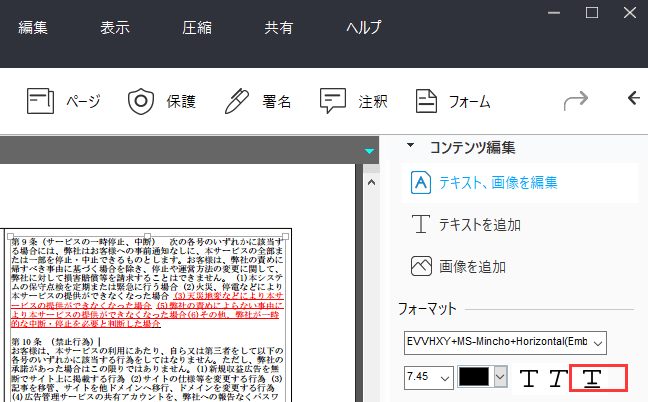Image resolution: width=648 pixels, height=402 pixels.
Task: Minimize the window
Action: point(554,13)
